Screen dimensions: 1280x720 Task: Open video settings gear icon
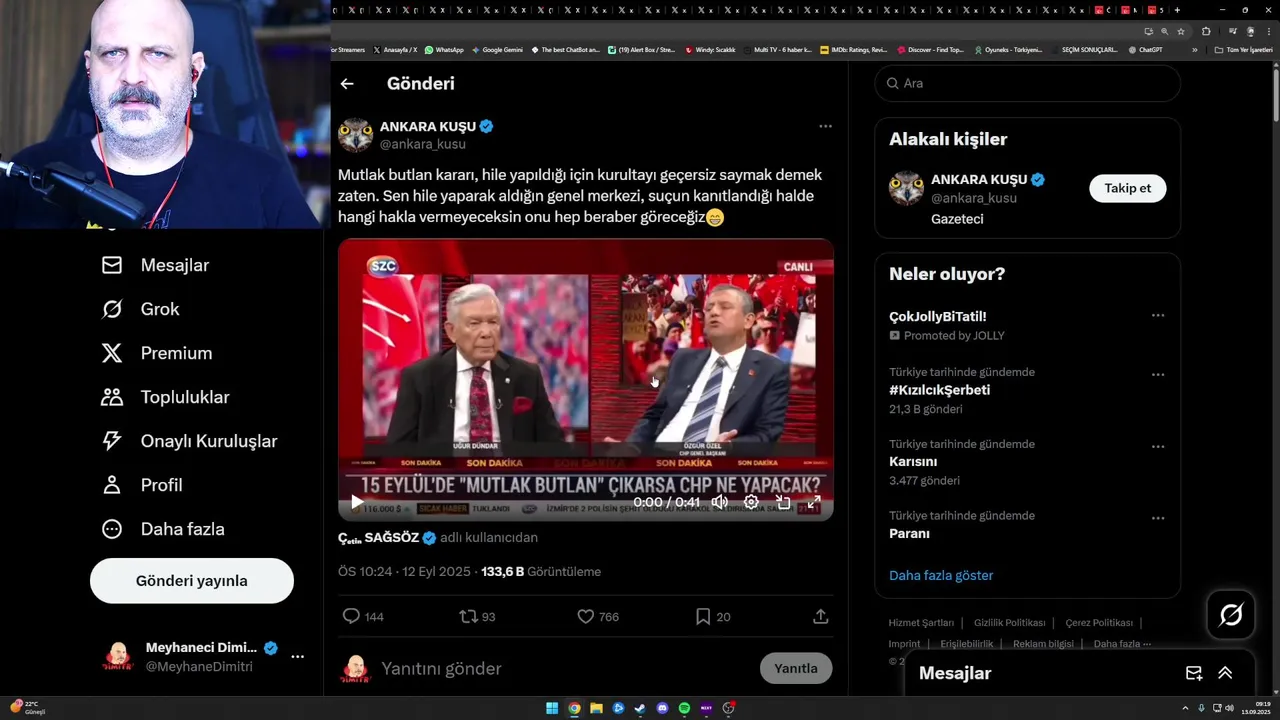coord(751,502)
